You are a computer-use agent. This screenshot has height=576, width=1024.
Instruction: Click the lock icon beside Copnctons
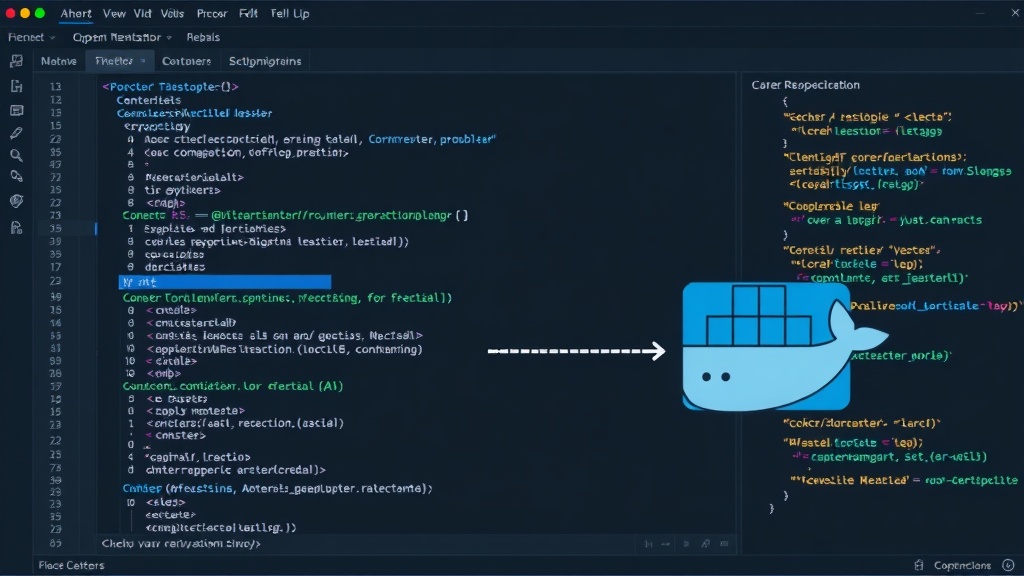[x=919, y=565]
